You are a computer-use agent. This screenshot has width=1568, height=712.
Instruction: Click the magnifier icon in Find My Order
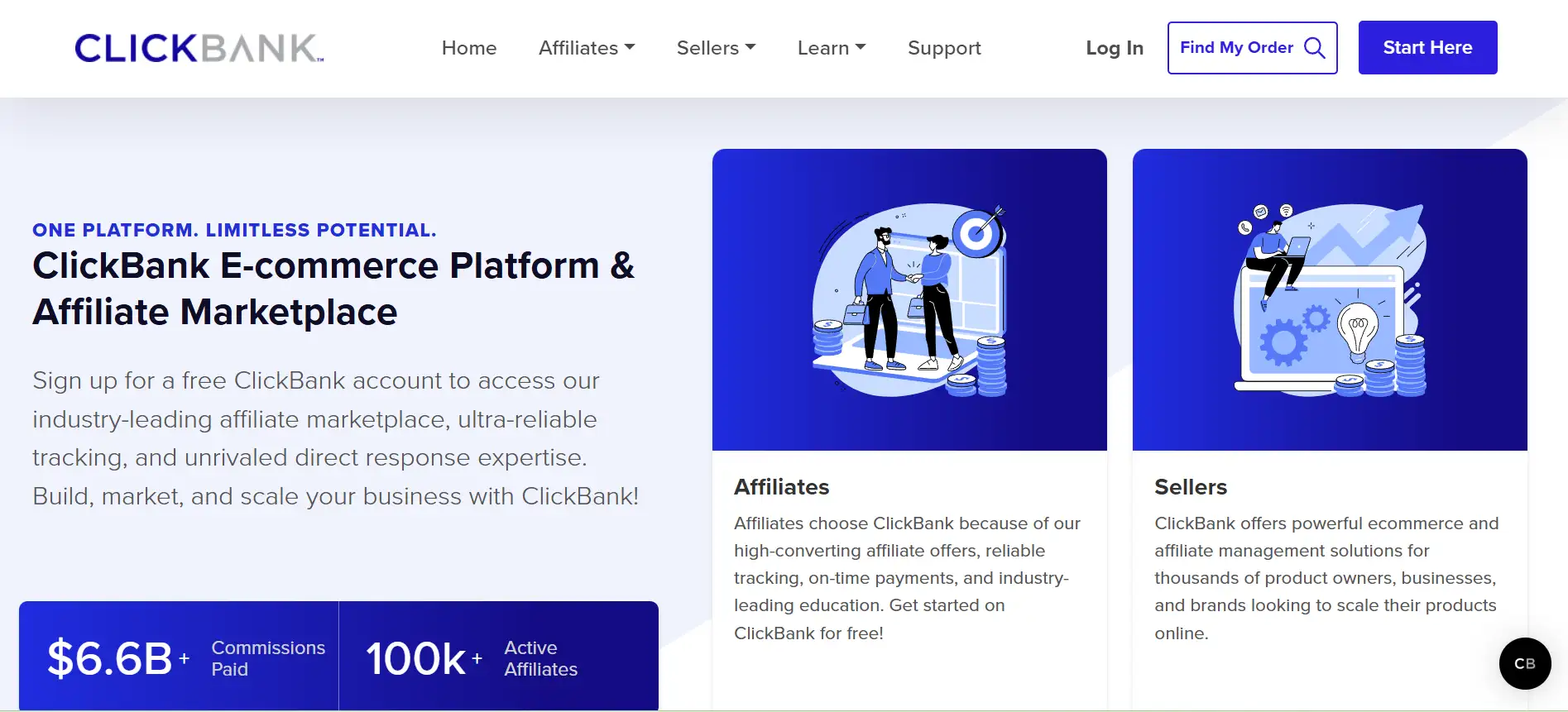1315,48
